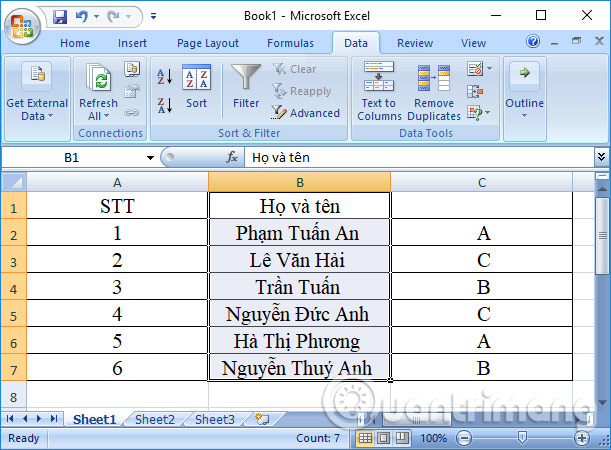Switch to the Sheet3 tab
The width and height of the screenshot is (611, 450).
[x=215, y=419]
